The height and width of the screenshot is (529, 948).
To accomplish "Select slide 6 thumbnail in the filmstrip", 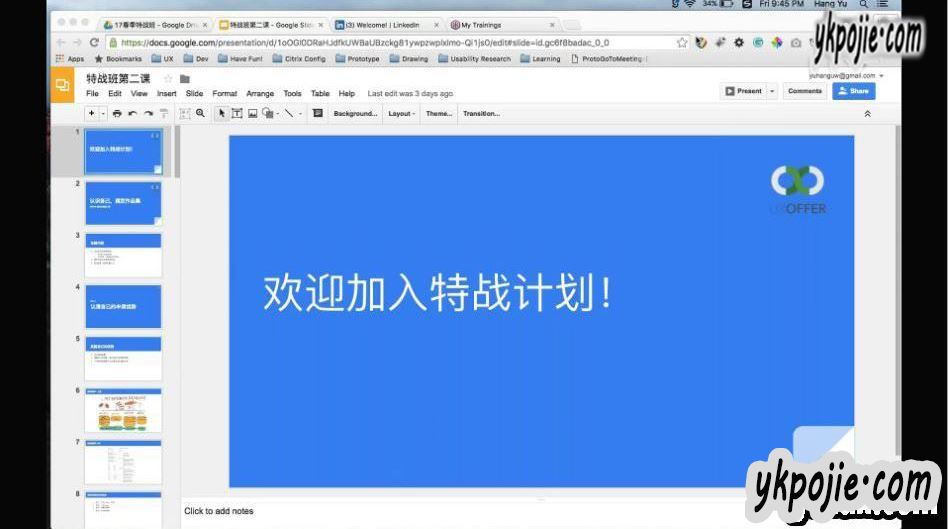I will pos(123,410).
